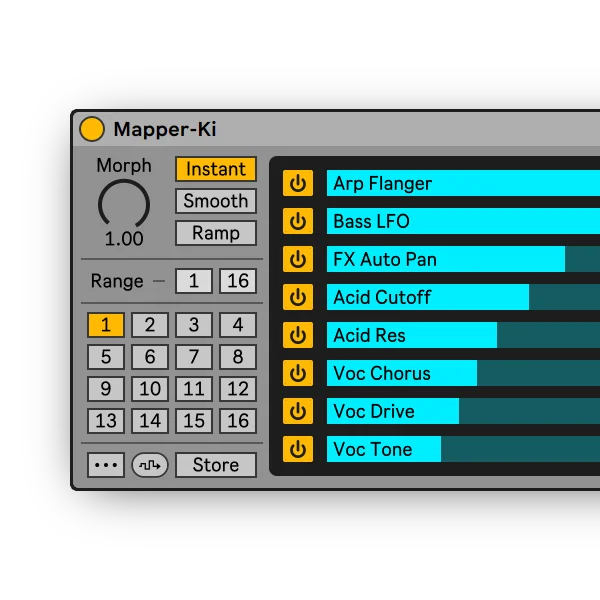This screenshot has width=600, height=600.
Task: Click the Bass LFO value bar
Action: (x=463, y=221)
